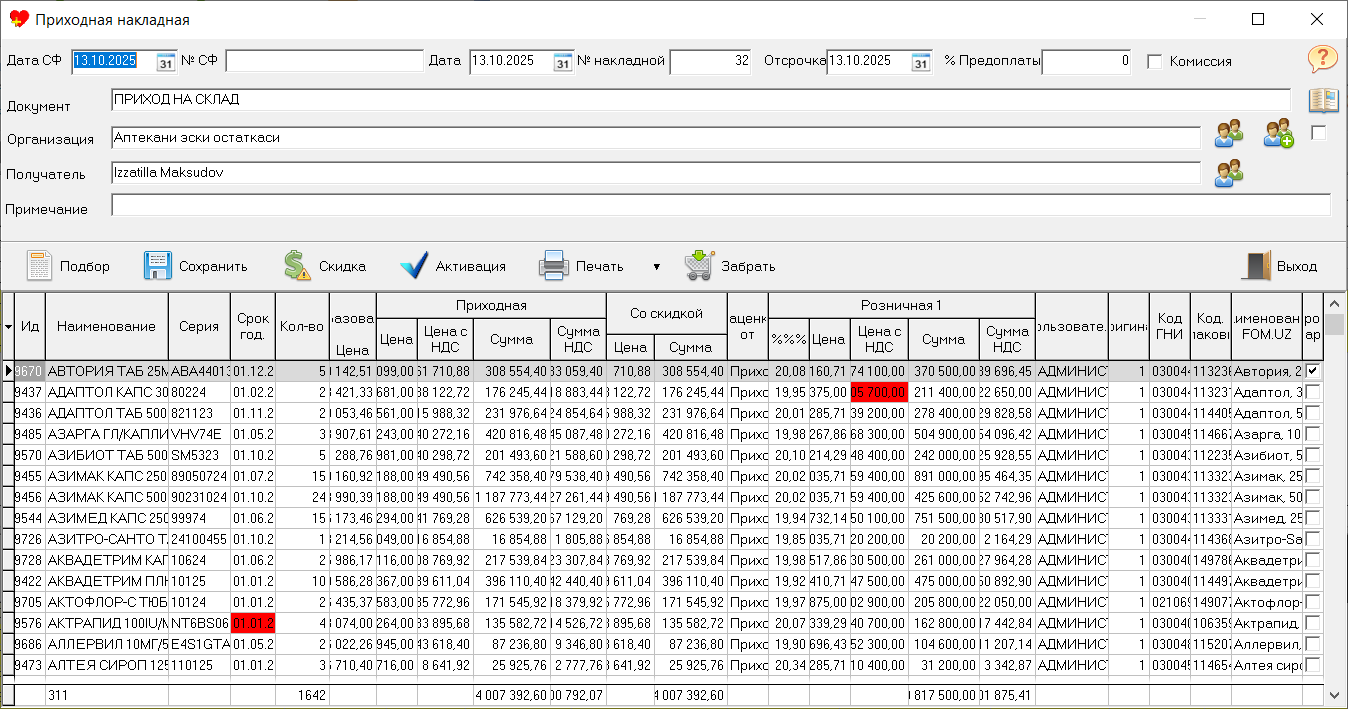This screenshot has height=709, width=1348.
Task: Expand the Печать dropdown arrow
Action: [x=656, y=267]
